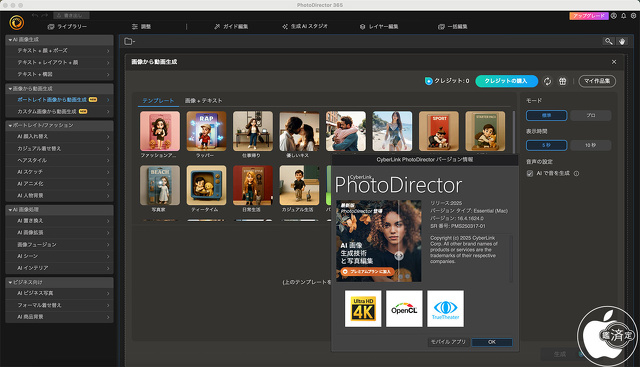Open the account profile icon

(x=614, y=16)
